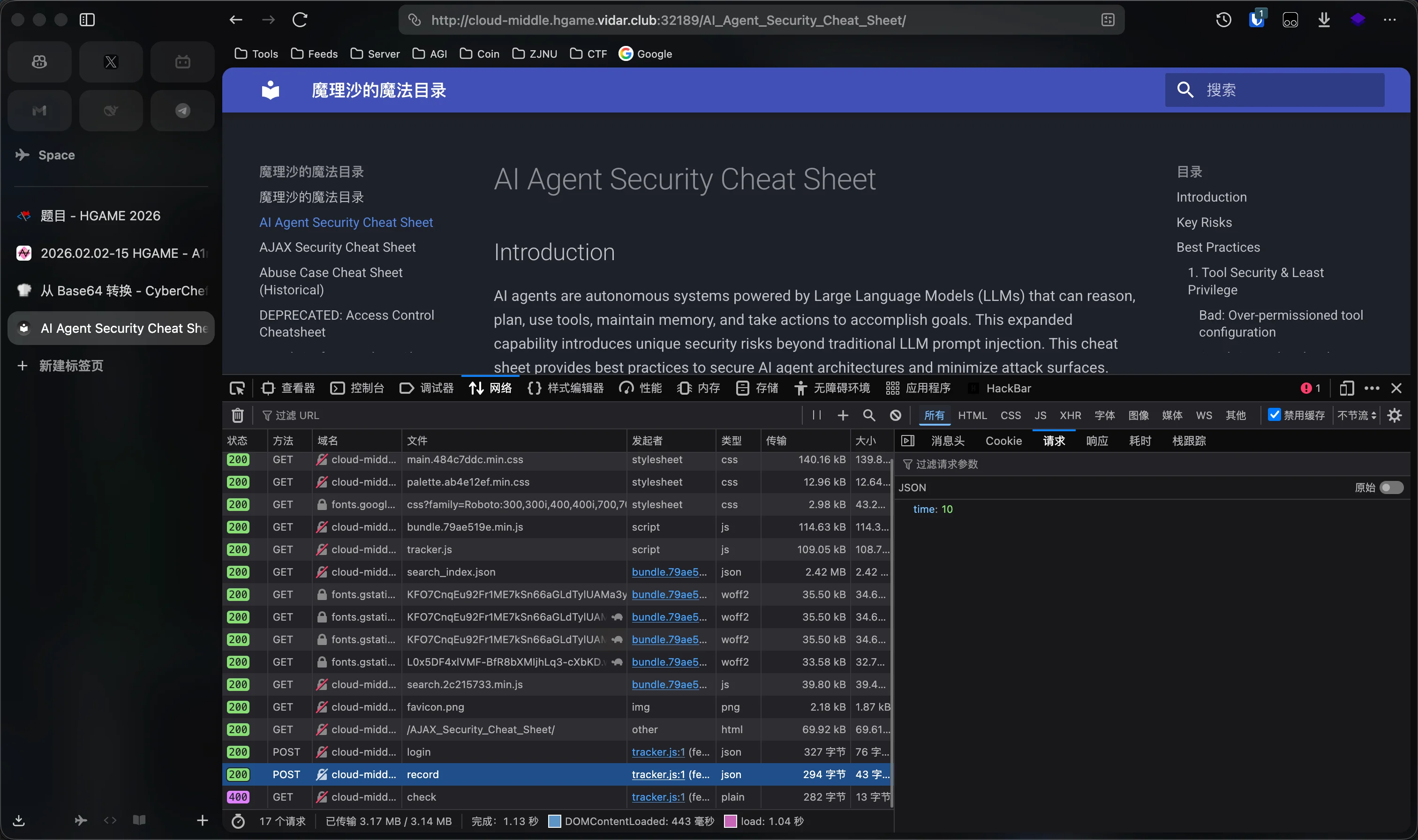Click tracker.js:1 initiator link on record row
1418x840 pixels.
point(658,774)
